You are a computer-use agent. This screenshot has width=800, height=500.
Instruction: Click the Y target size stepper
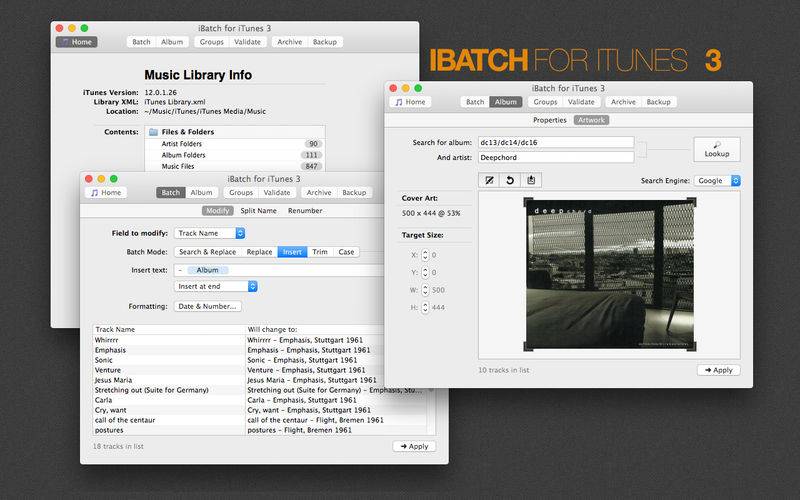point(425,272)
